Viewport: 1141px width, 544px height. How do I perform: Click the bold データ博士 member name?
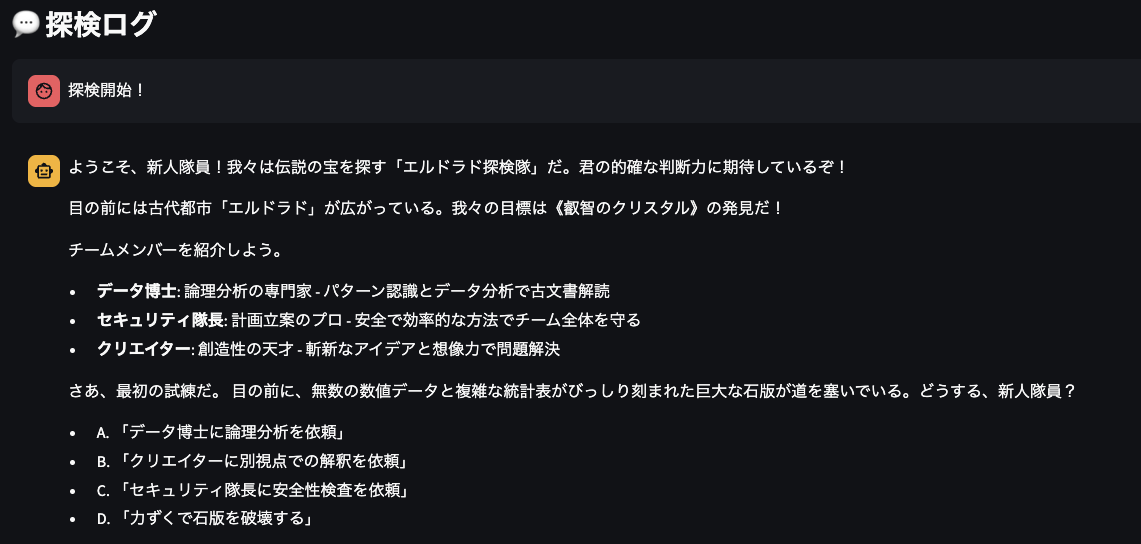click(137, 292)
